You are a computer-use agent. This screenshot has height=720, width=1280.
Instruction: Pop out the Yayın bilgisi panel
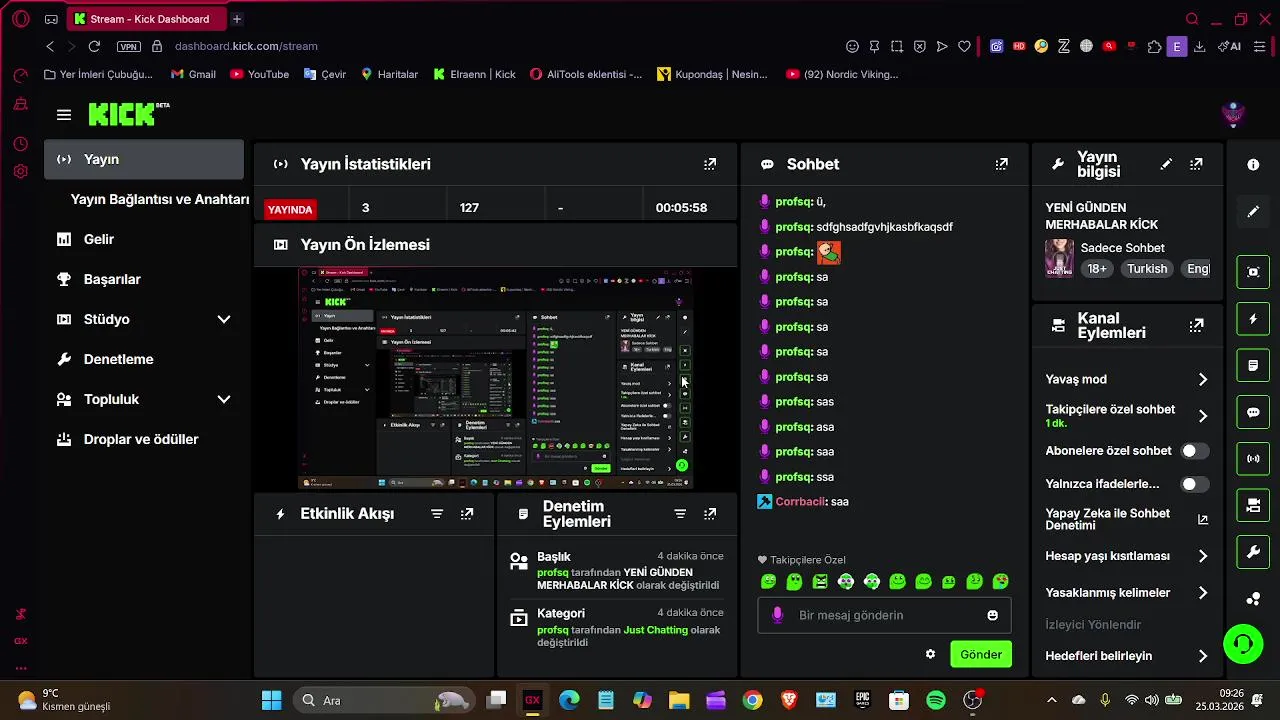tap(1196, 164)
